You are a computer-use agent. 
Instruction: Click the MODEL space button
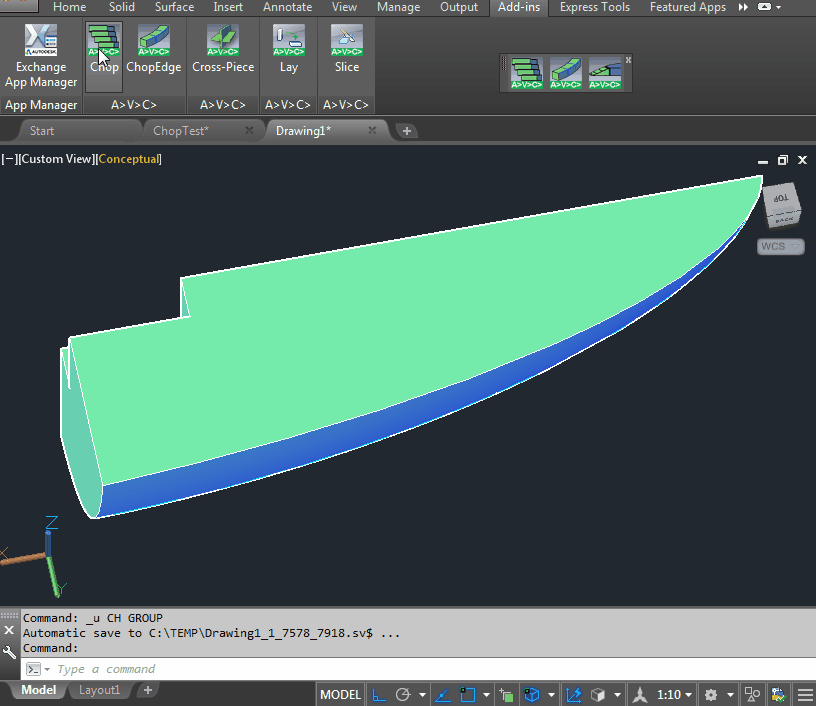point(340,695)
